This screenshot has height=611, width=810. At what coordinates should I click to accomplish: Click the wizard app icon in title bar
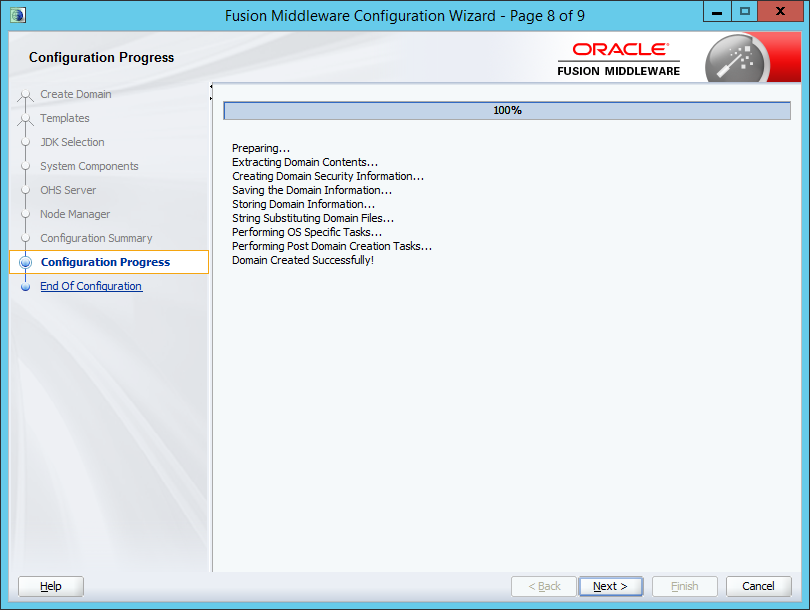[17, 14]
